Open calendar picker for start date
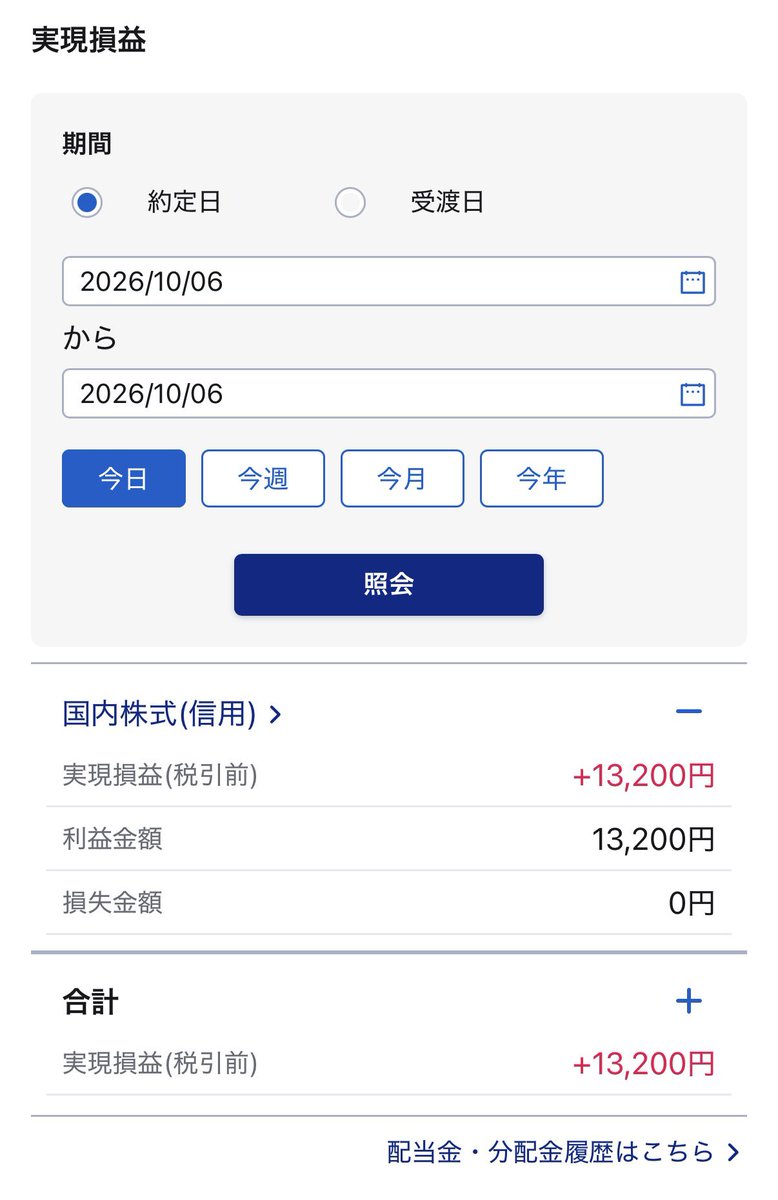Viewport: 778px width, 1200px height. (692, 282)
